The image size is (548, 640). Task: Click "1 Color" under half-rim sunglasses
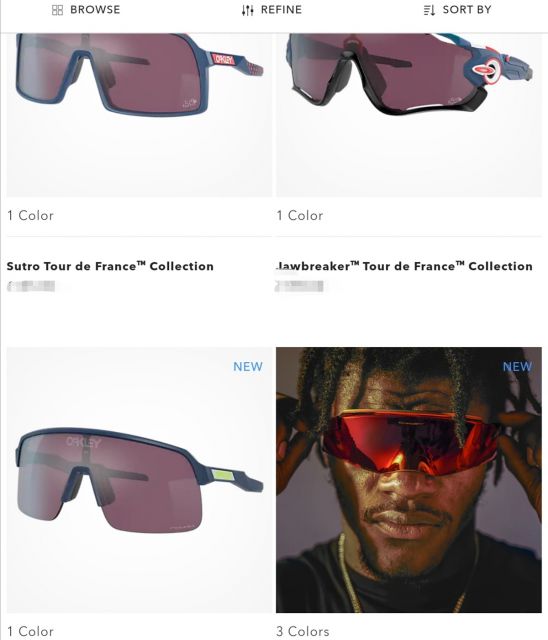click(x=31, y=631)
